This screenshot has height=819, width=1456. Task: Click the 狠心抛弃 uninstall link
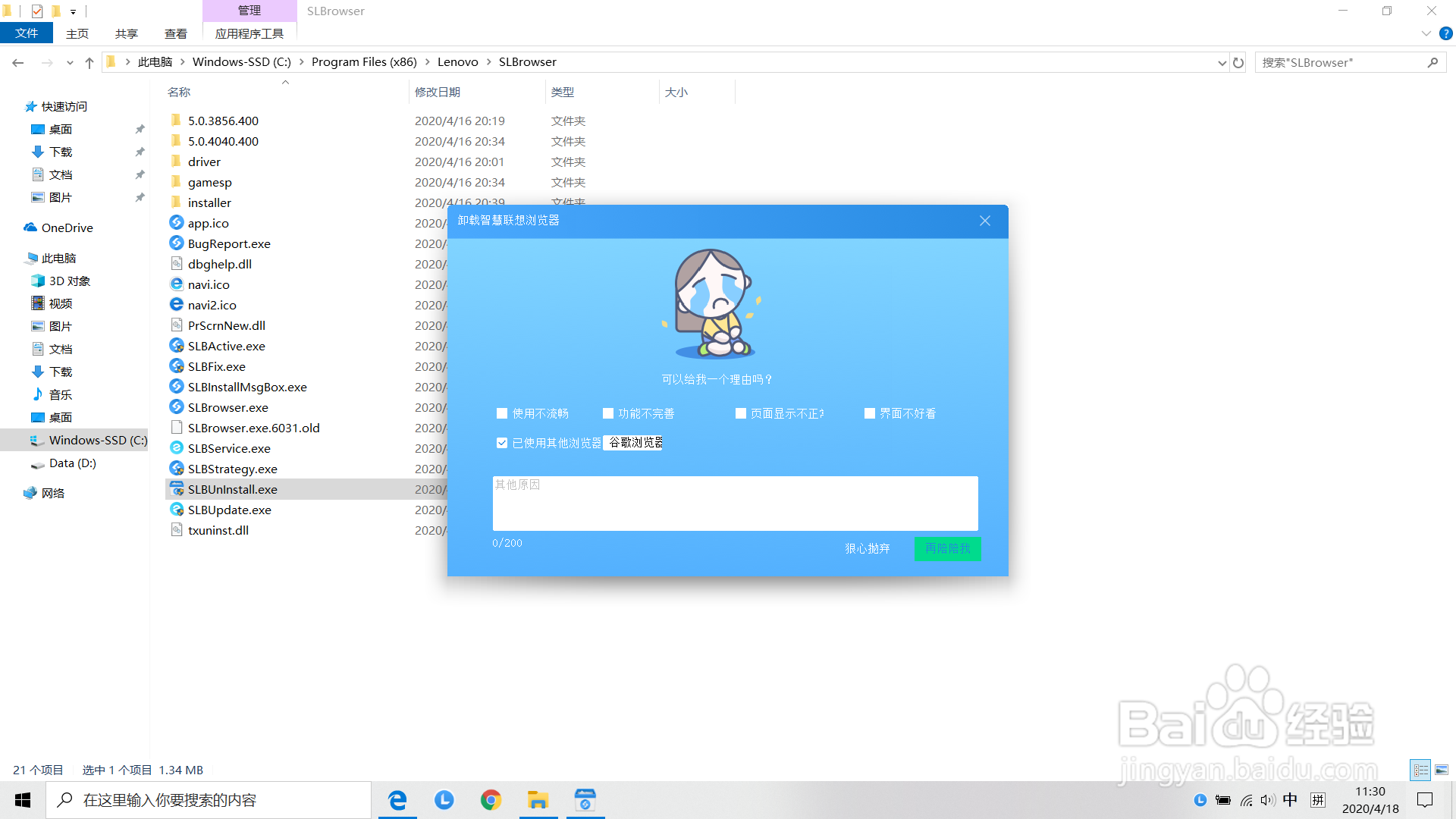tap(868, 548)
